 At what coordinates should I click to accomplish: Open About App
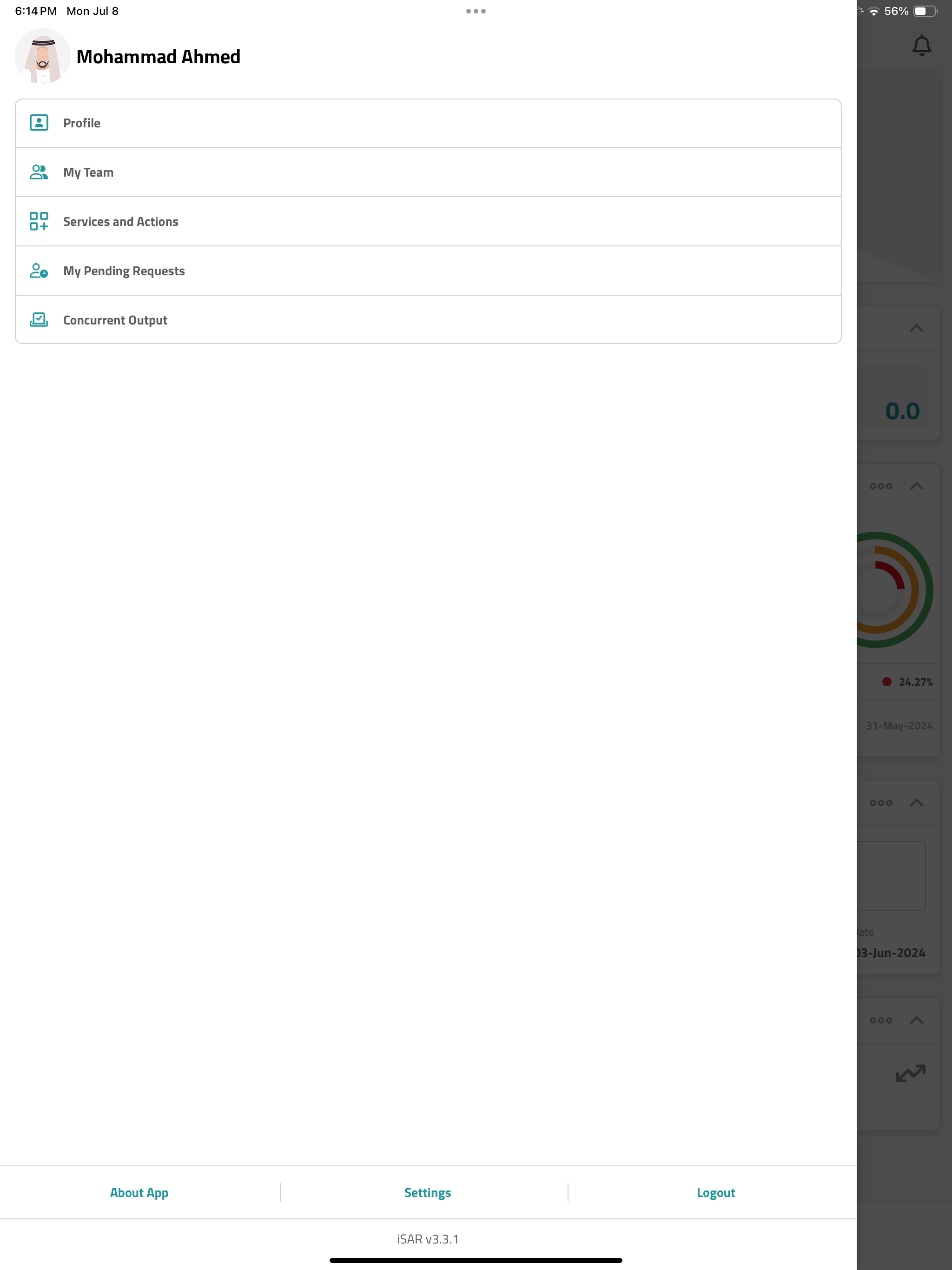(x=139, y=1192)
